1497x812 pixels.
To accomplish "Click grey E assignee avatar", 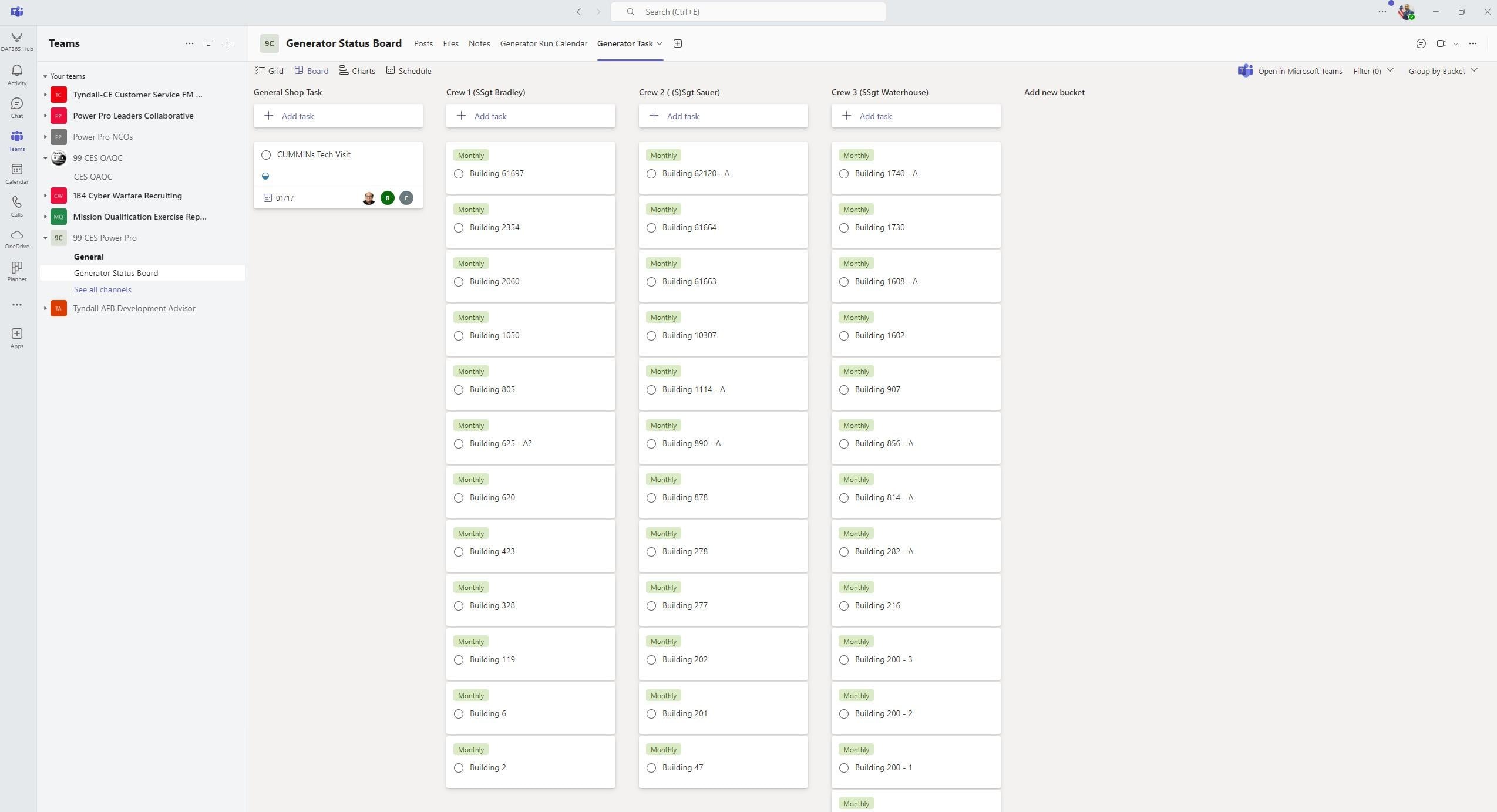I will [406, 198].
